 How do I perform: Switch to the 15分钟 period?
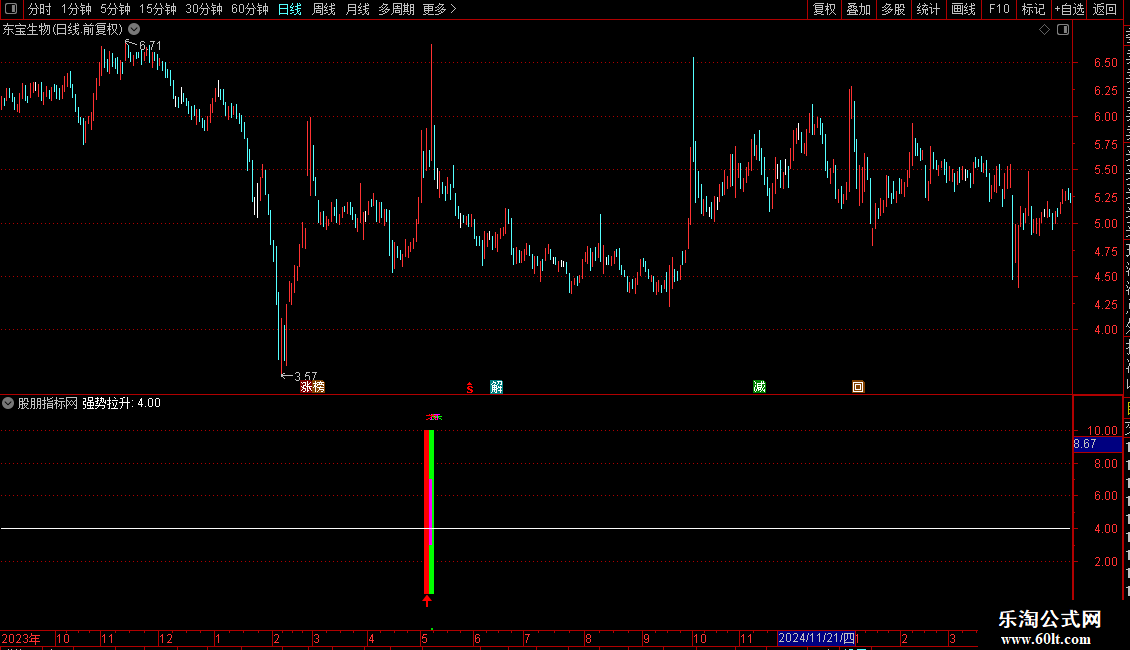coord(158,9)
